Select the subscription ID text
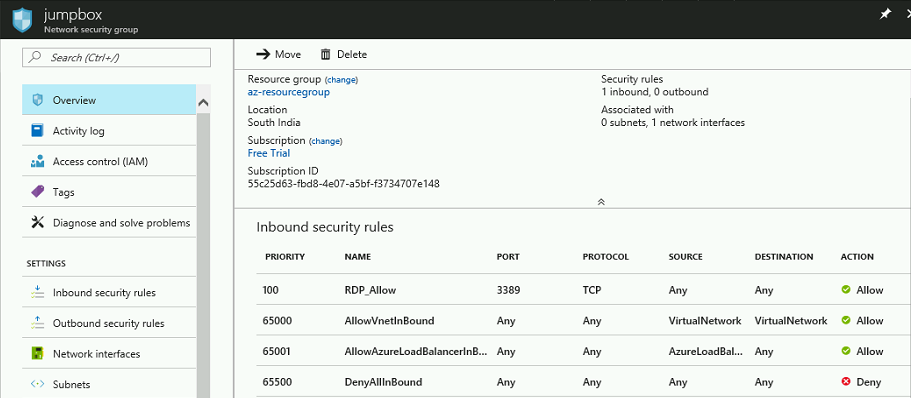911x398 pixels. click(x=343, y=184)
